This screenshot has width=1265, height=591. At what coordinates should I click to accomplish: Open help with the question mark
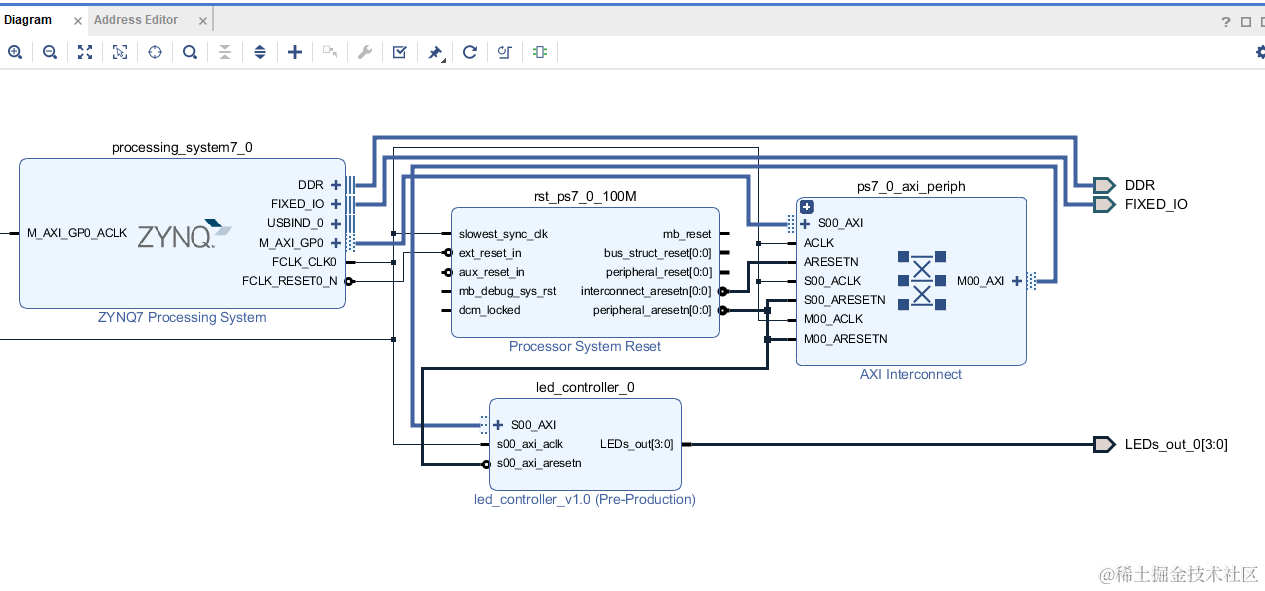[1226, 22]
